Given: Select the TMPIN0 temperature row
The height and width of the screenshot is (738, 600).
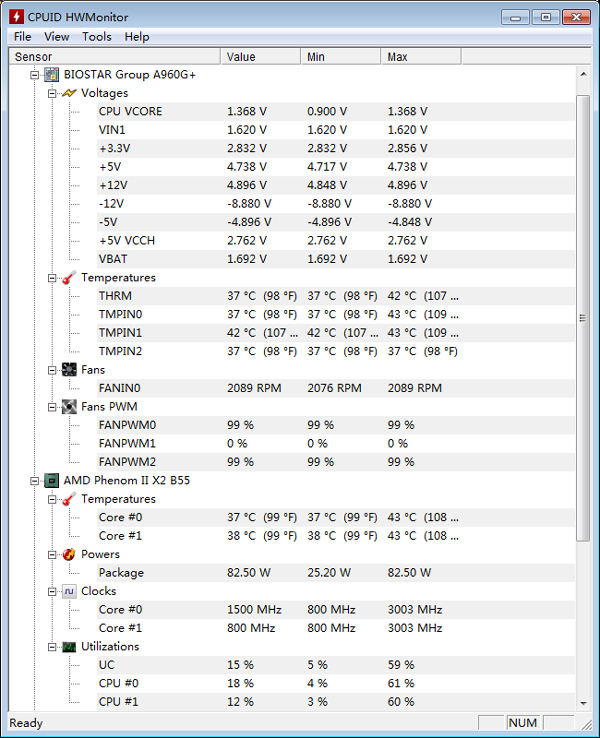Looking at the screenshot, I should point(336,314).
